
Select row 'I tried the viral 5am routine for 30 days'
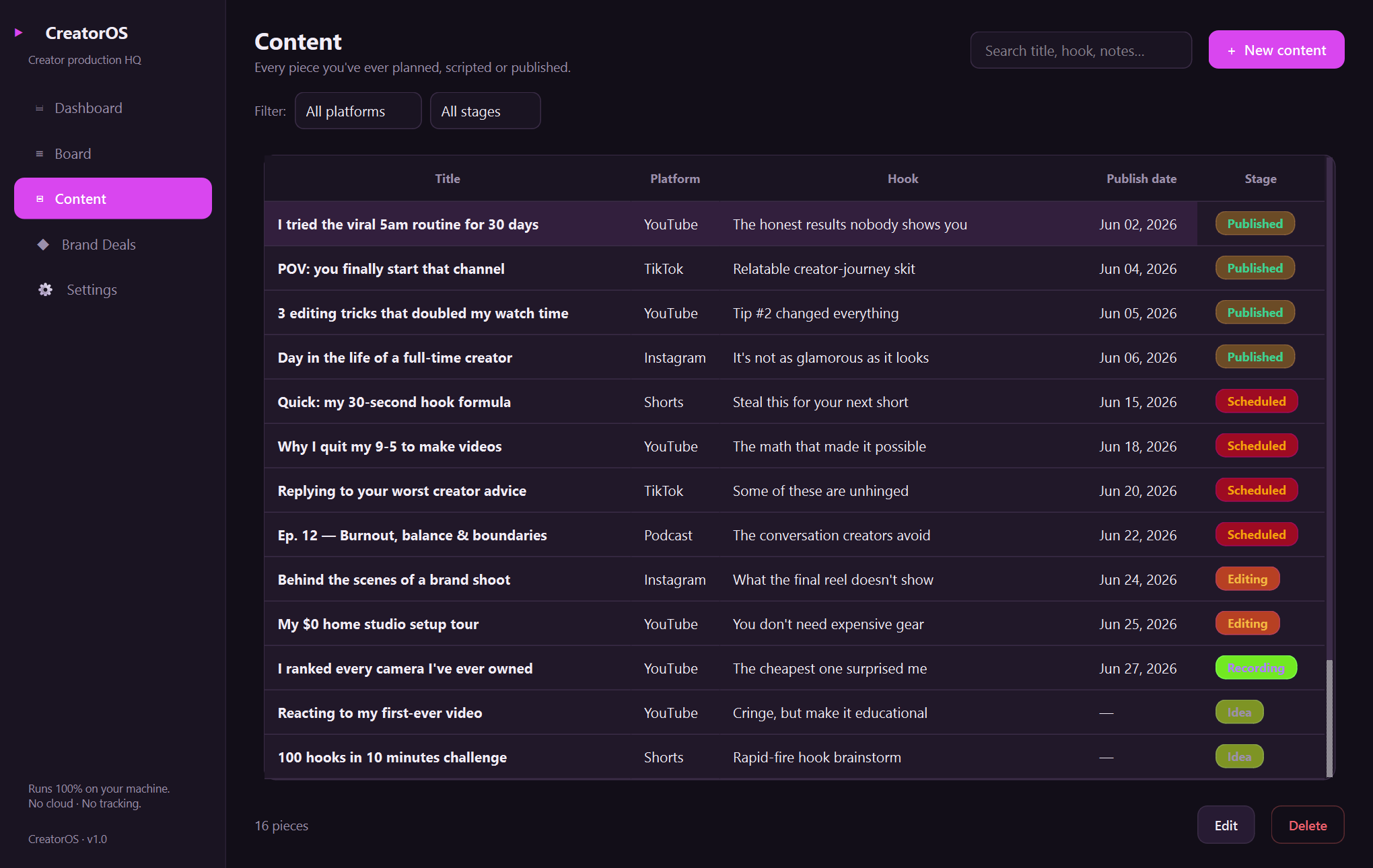794,224
